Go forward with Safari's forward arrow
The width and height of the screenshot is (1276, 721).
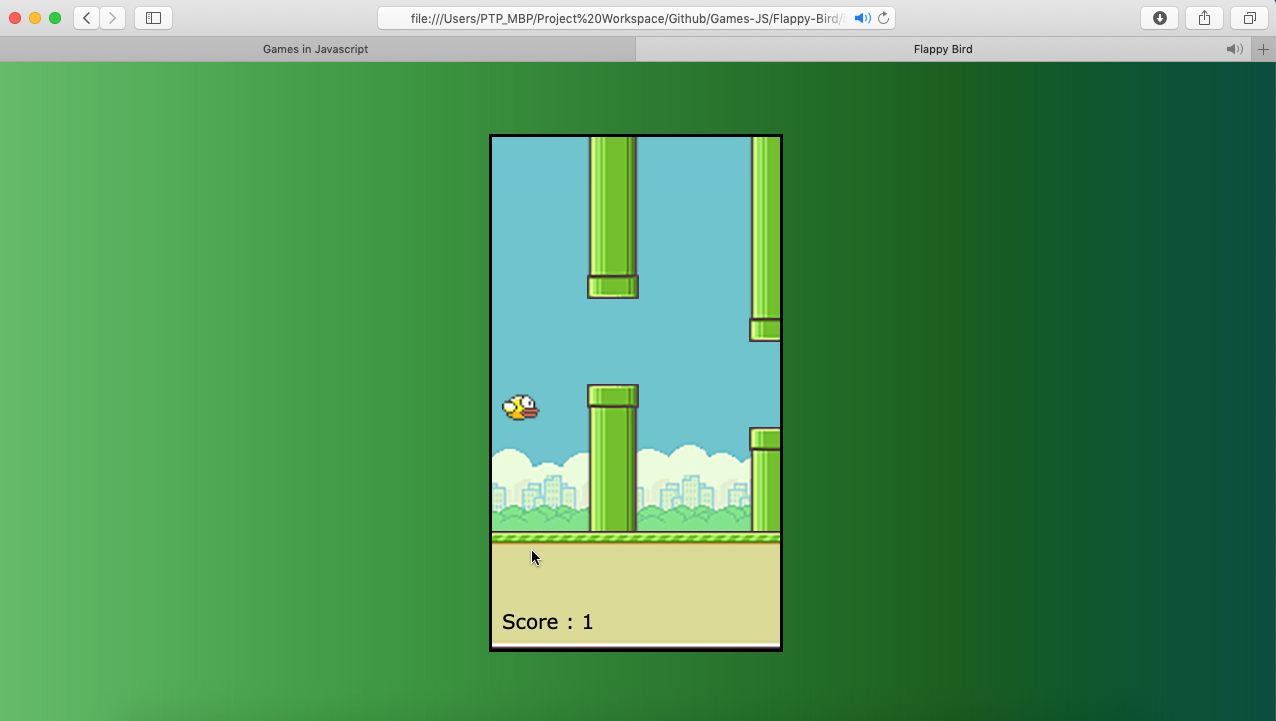[113, 18]
